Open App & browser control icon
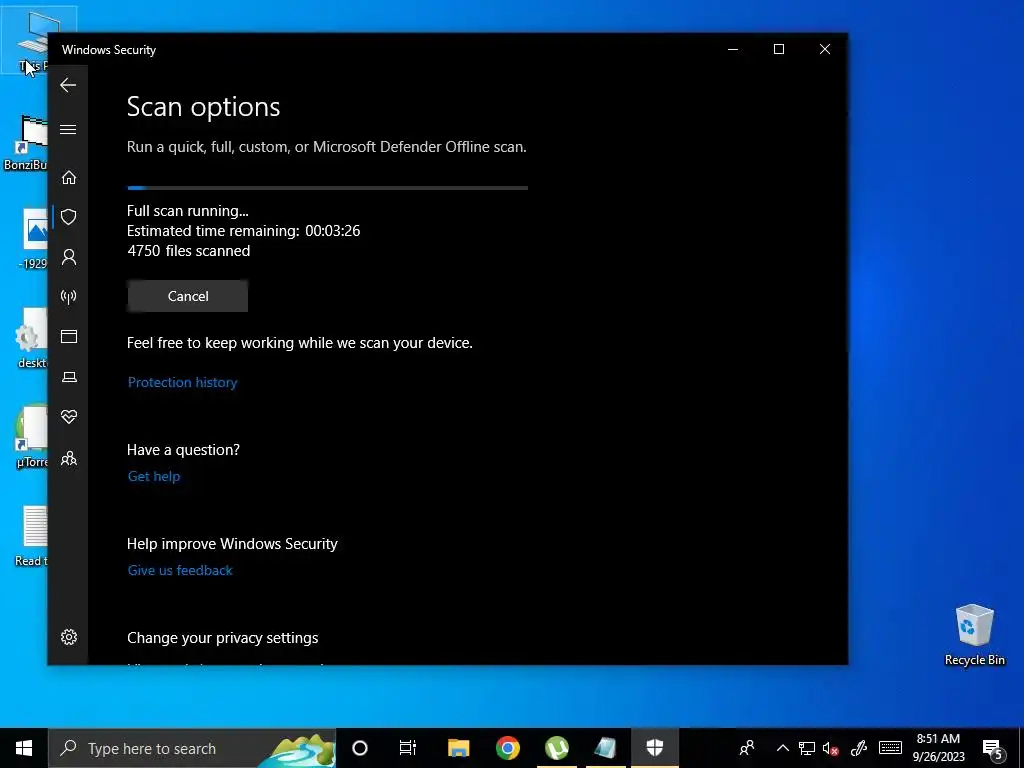Screen dimensions: 1024x768 (x=69, y=336)
